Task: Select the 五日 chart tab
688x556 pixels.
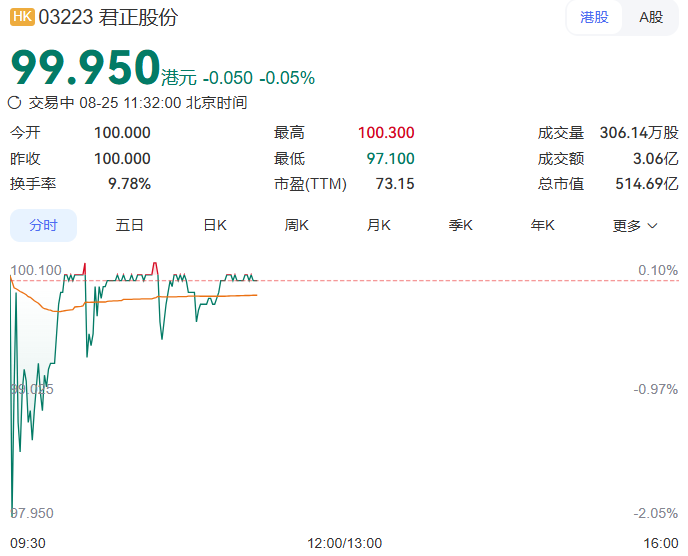Action: tap(129, 225)
